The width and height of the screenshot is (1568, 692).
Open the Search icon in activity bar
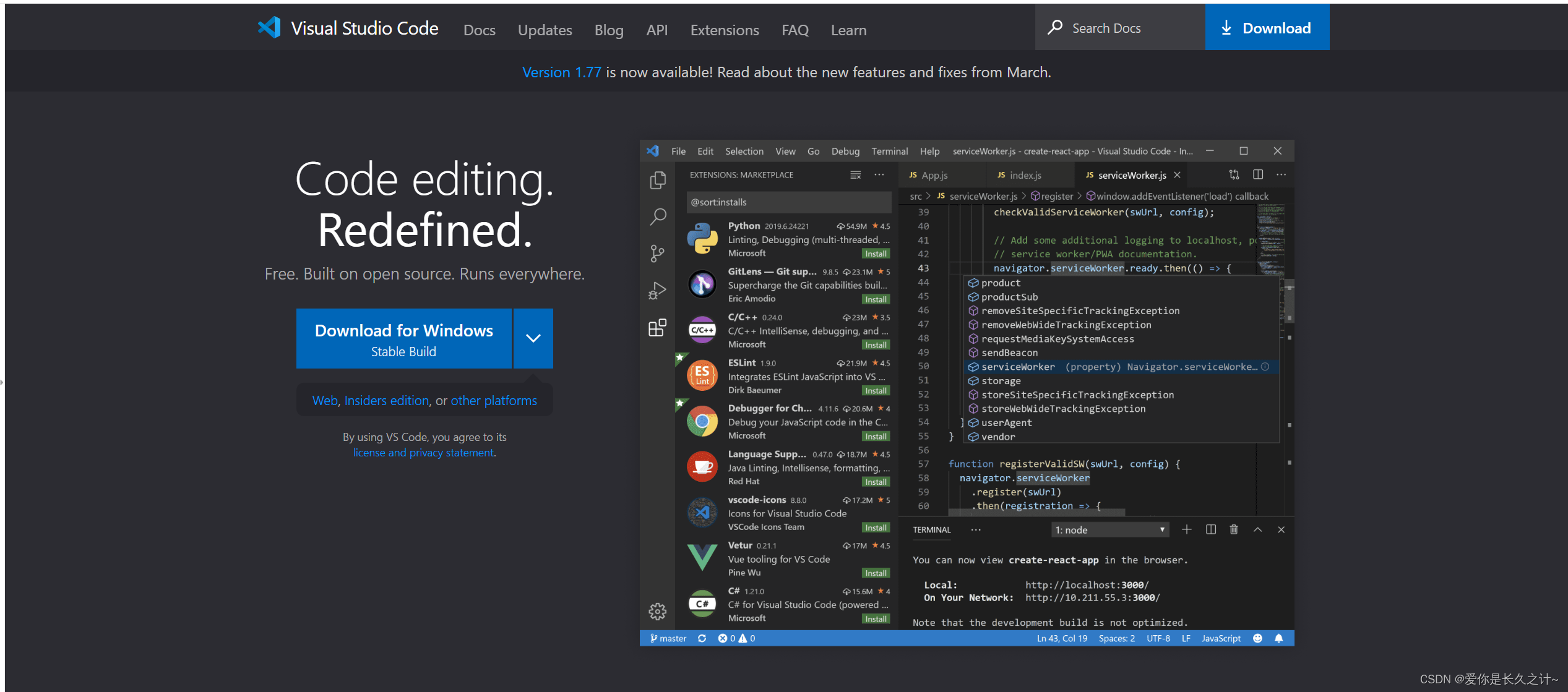658,216
